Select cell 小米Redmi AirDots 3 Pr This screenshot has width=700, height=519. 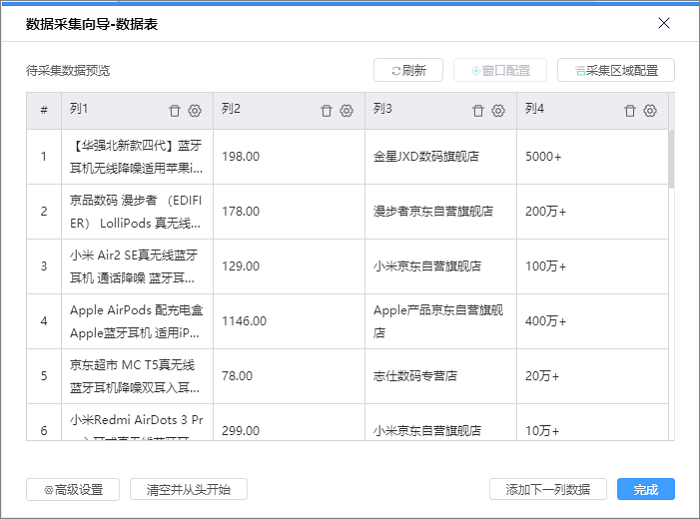(137, 422)
